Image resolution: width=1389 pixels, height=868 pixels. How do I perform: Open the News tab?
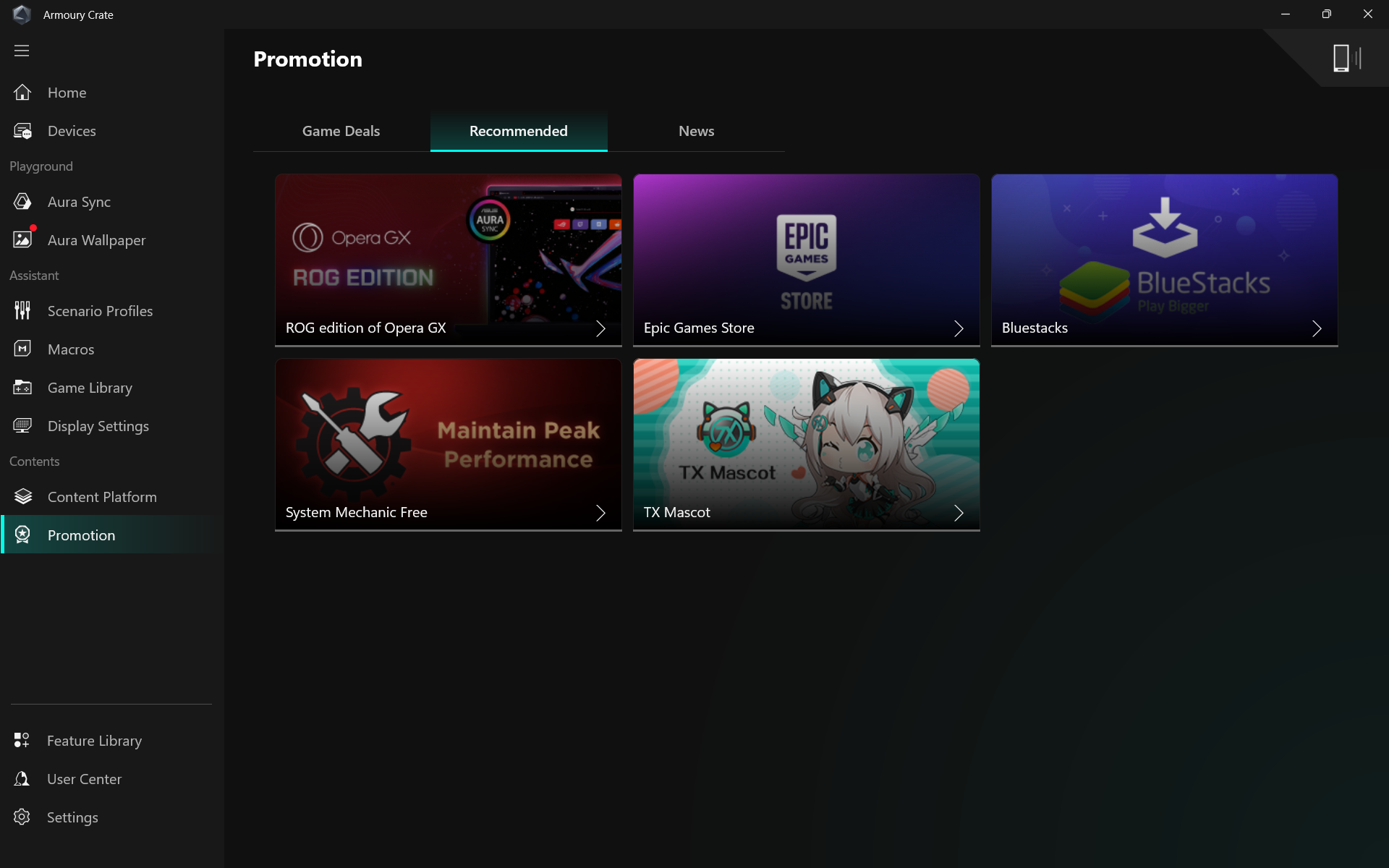click(696, 131)
